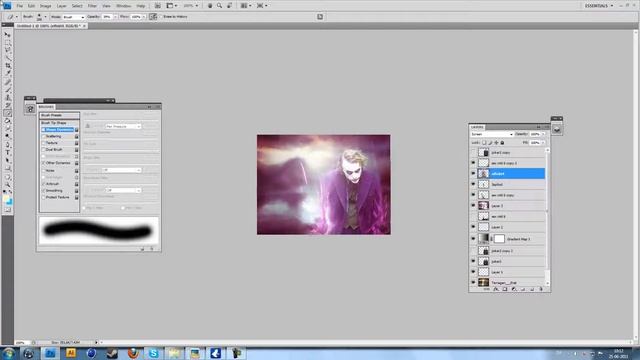Viewport: 640px width, 360px height.
Task: Enable airbrush icon in options bar
Action: tap(153, 17)
